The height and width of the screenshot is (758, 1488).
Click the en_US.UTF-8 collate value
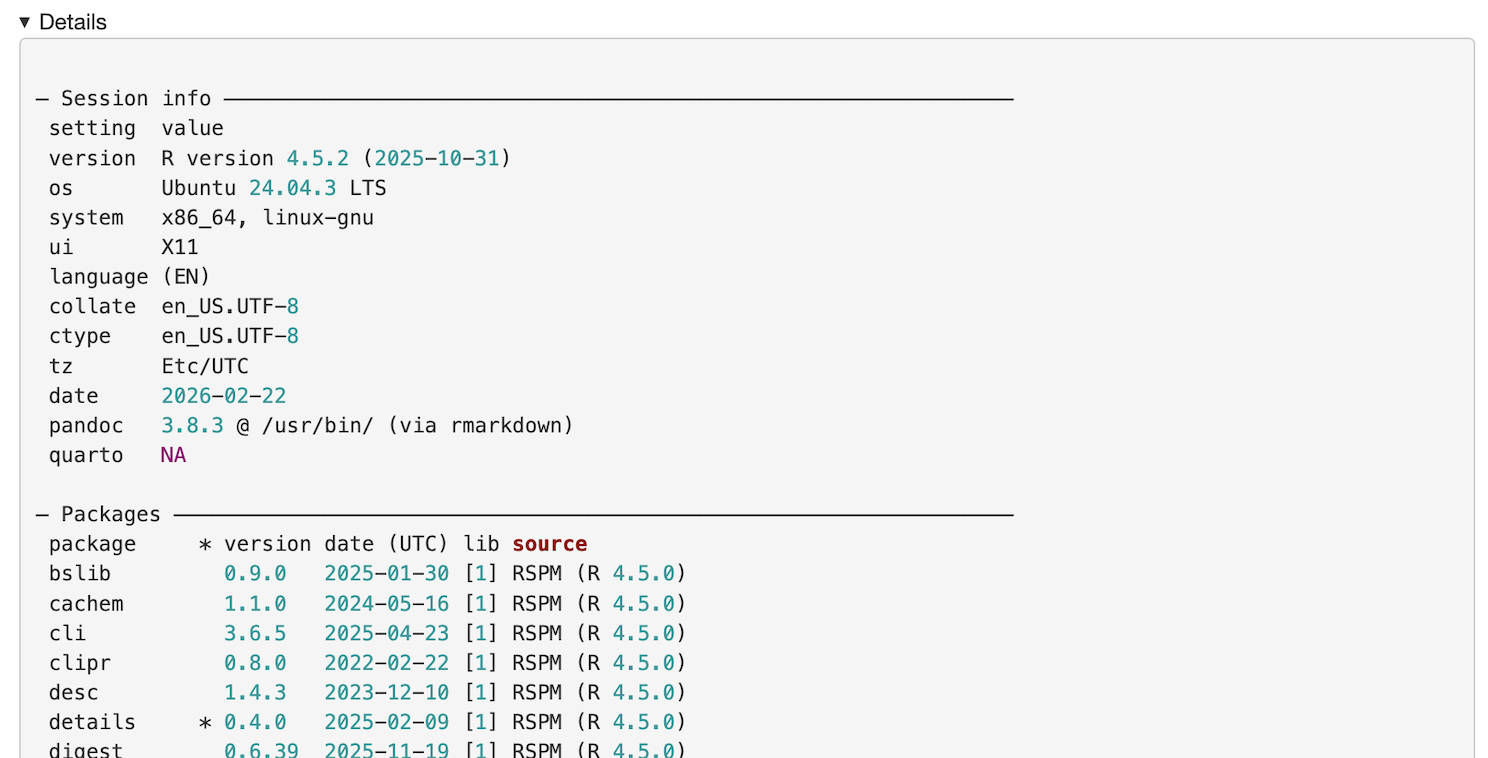click(229, 306)
